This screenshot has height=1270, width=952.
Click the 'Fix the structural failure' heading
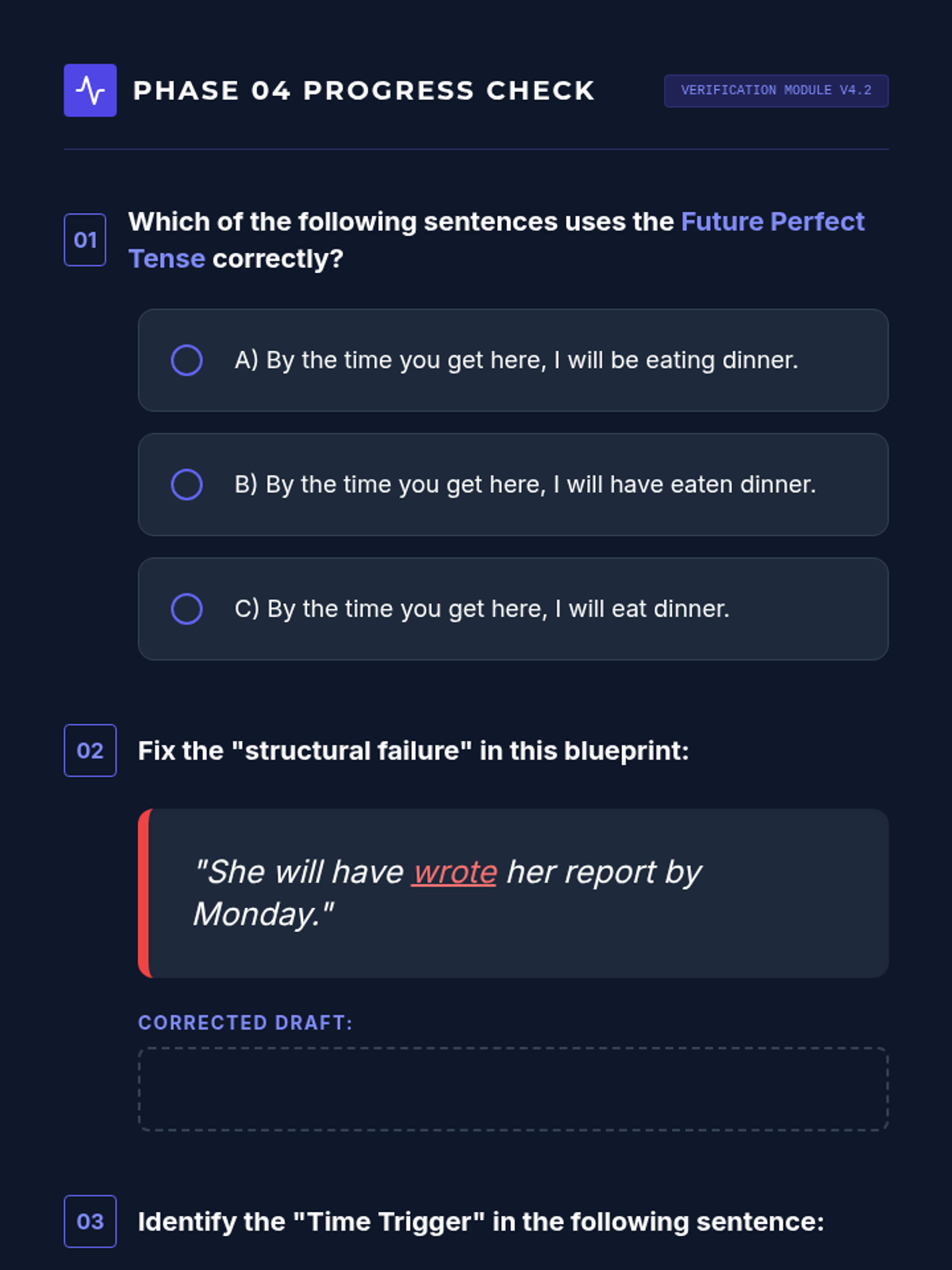(x=413, y=750)
